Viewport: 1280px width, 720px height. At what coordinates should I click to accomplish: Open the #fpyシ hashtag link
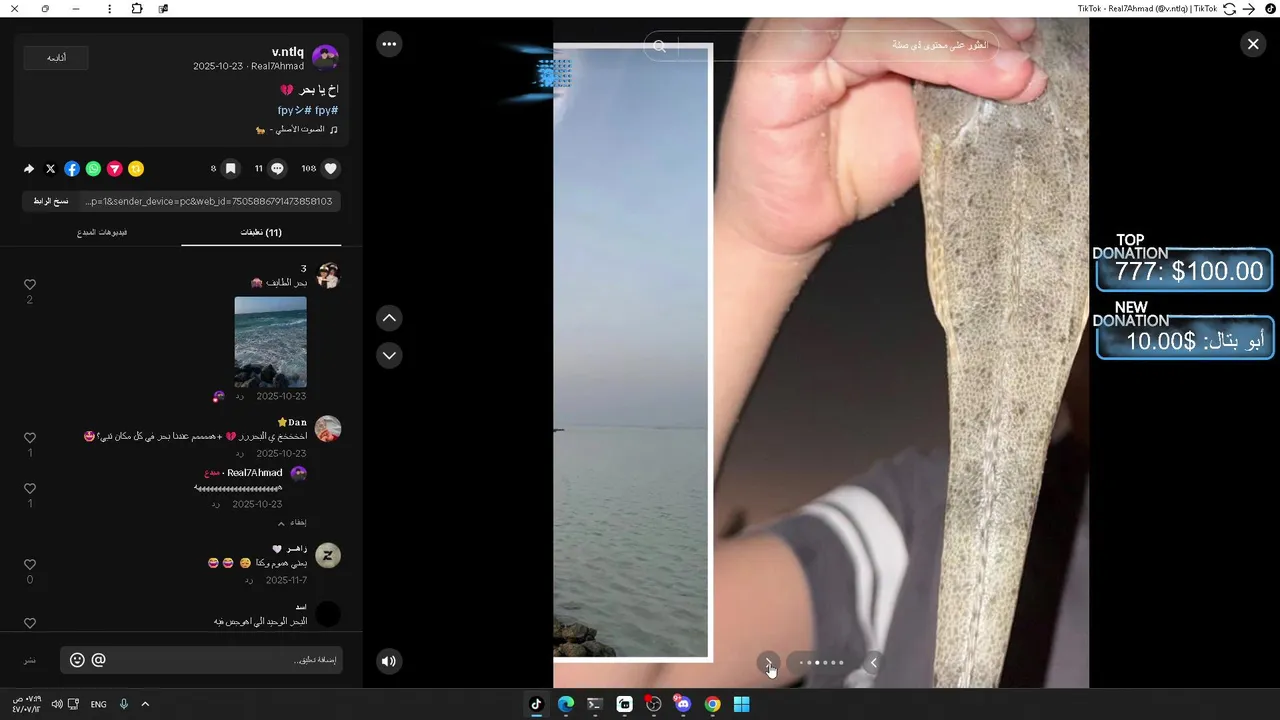coord(294,110)
